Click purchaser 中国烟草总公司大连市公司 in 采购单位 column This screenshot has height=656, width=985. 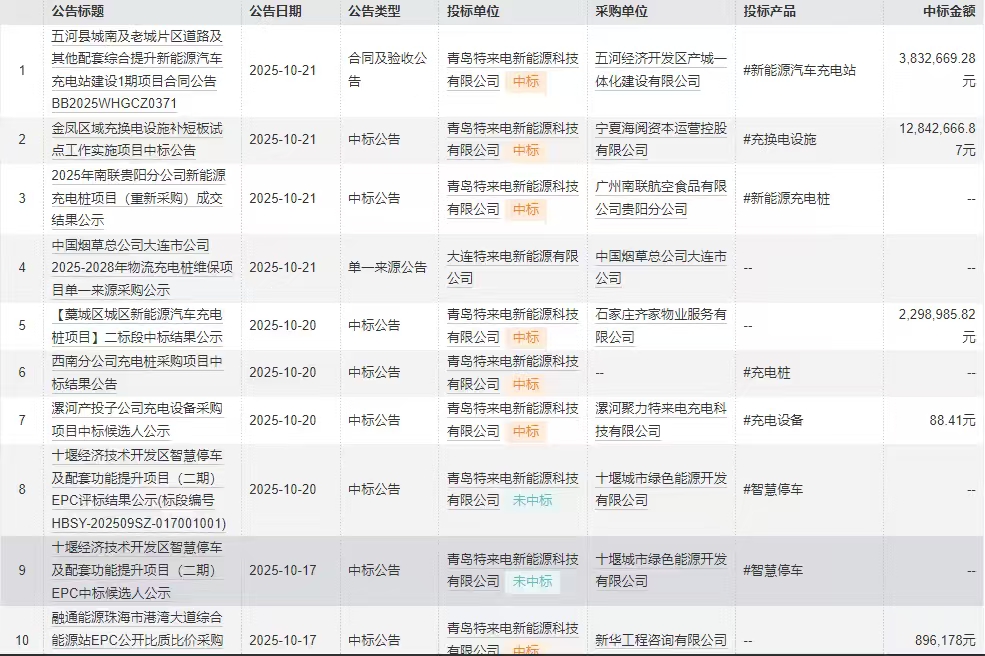[661, 267]
